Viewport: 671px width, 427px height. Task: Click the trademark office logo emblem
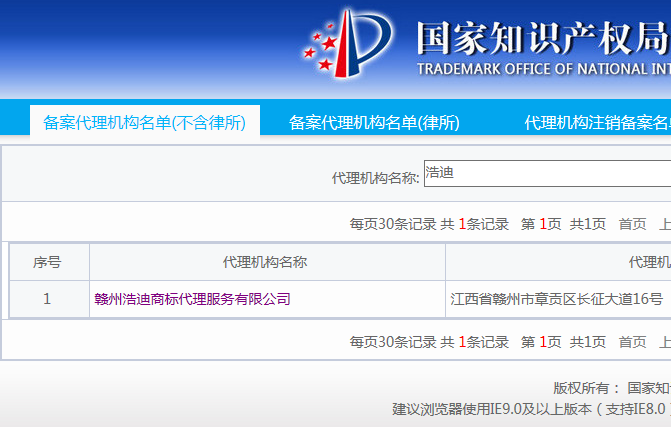click(x=347, y=44)
